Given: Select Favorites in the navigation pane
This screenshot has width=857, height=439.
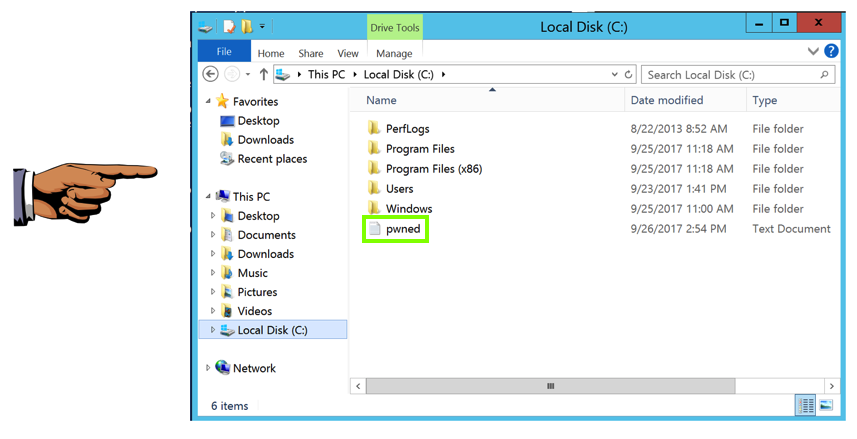Looking at the screenshot, I should click(x=255, y=102).
